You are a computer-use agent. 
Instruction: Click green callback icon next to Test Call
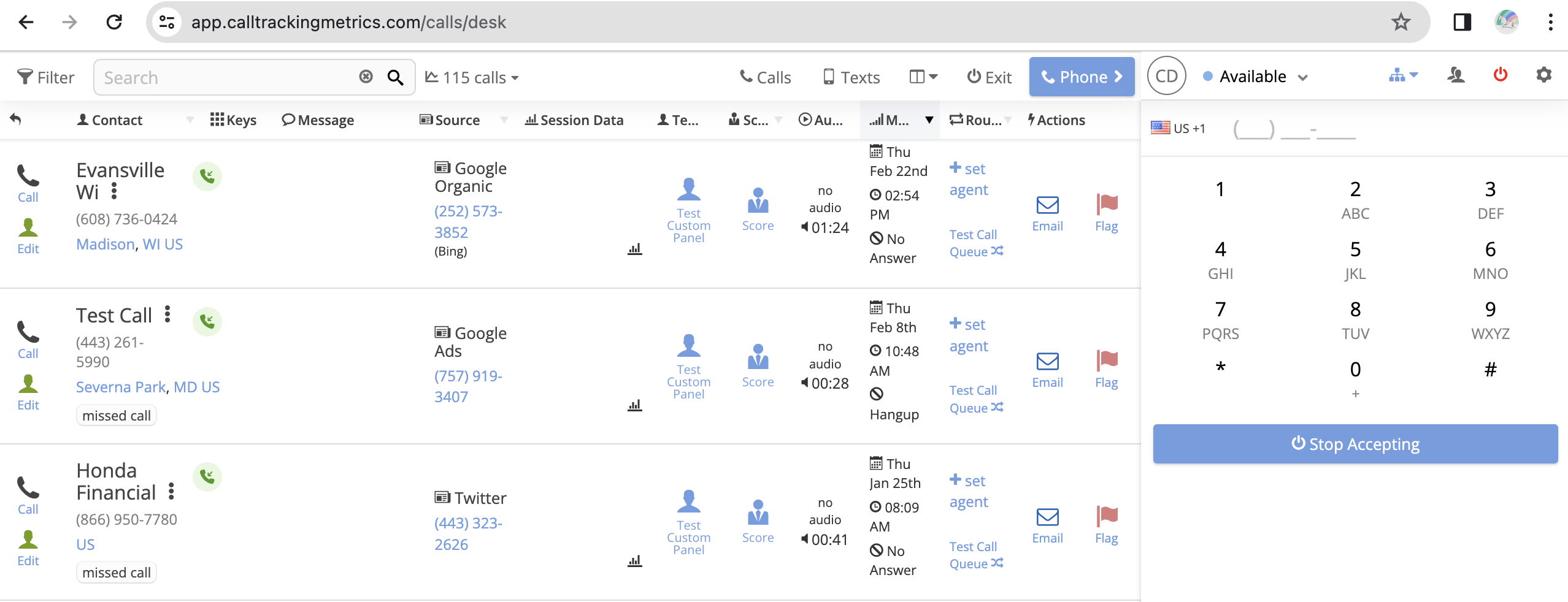pos(207,321)
